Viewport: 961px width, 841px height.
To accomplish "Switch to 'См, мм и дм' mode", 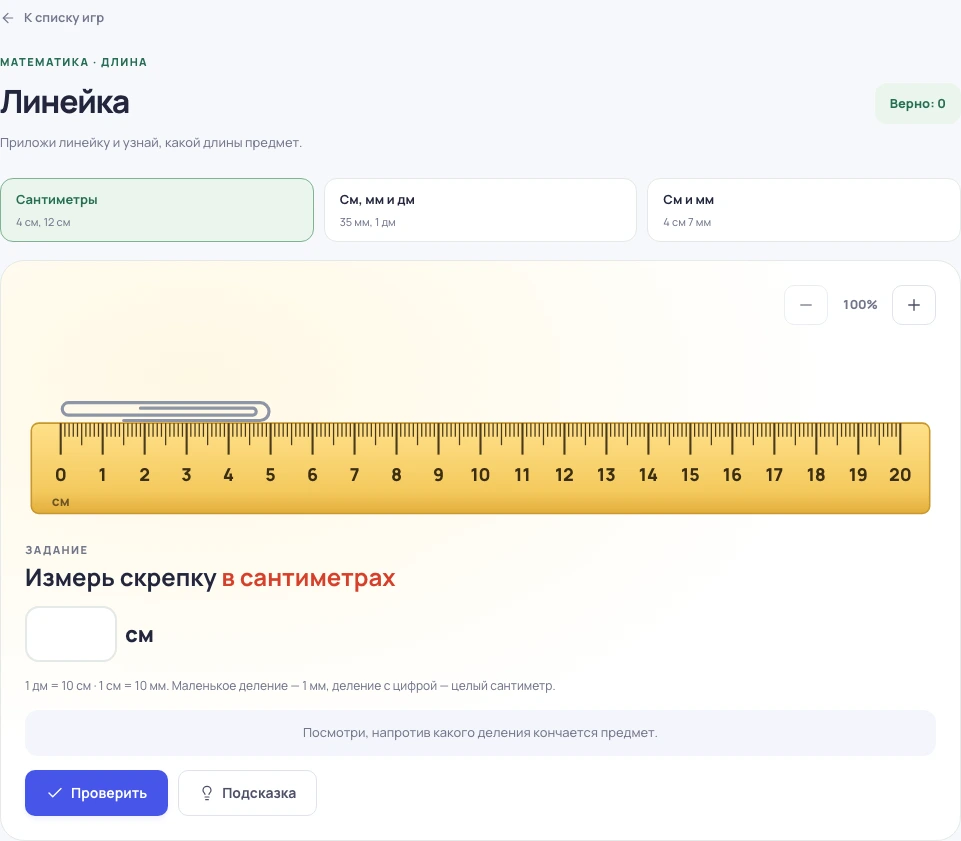I will pos(480,210).
